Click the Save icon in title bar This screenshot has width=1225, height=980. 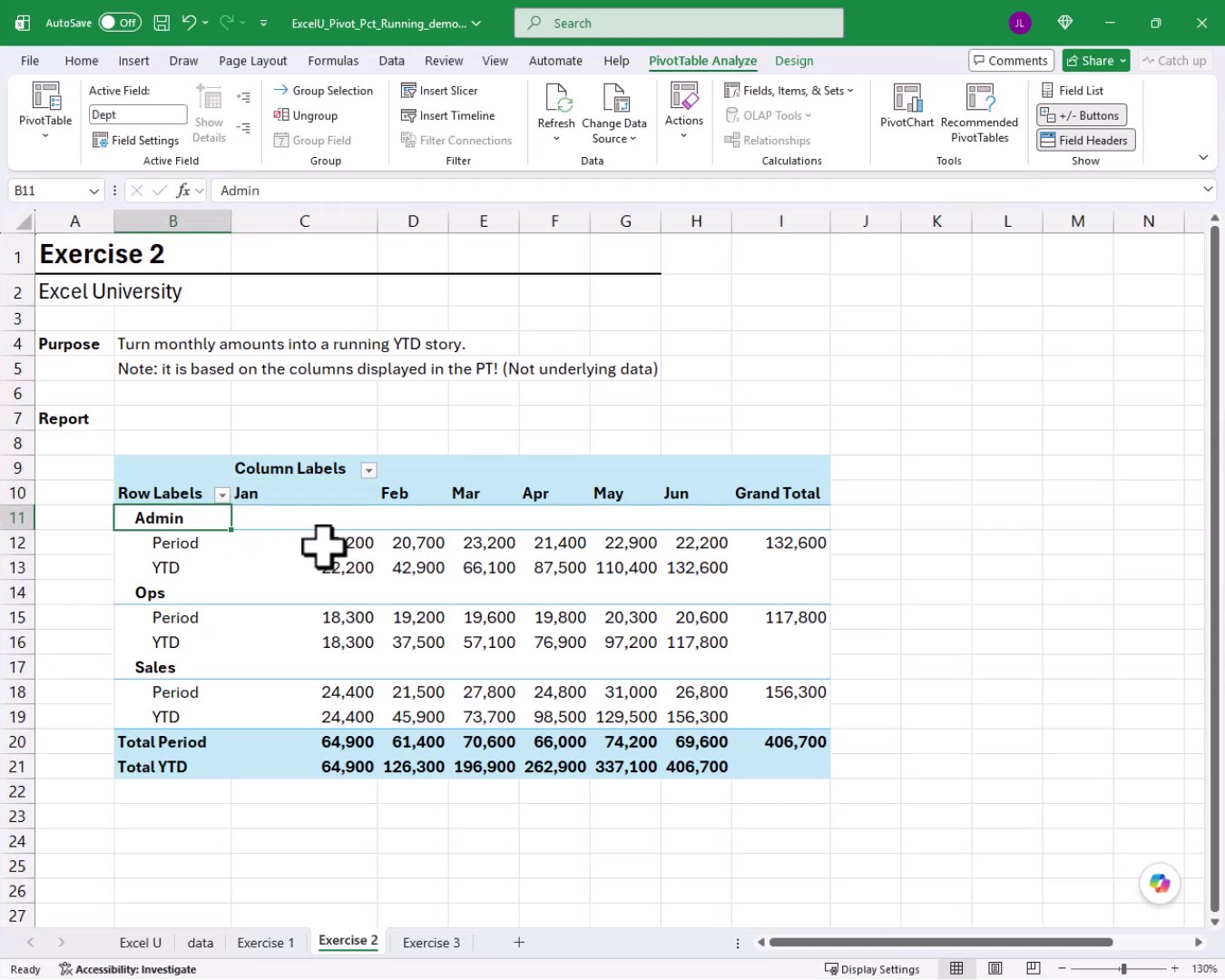tap(161, 23)
